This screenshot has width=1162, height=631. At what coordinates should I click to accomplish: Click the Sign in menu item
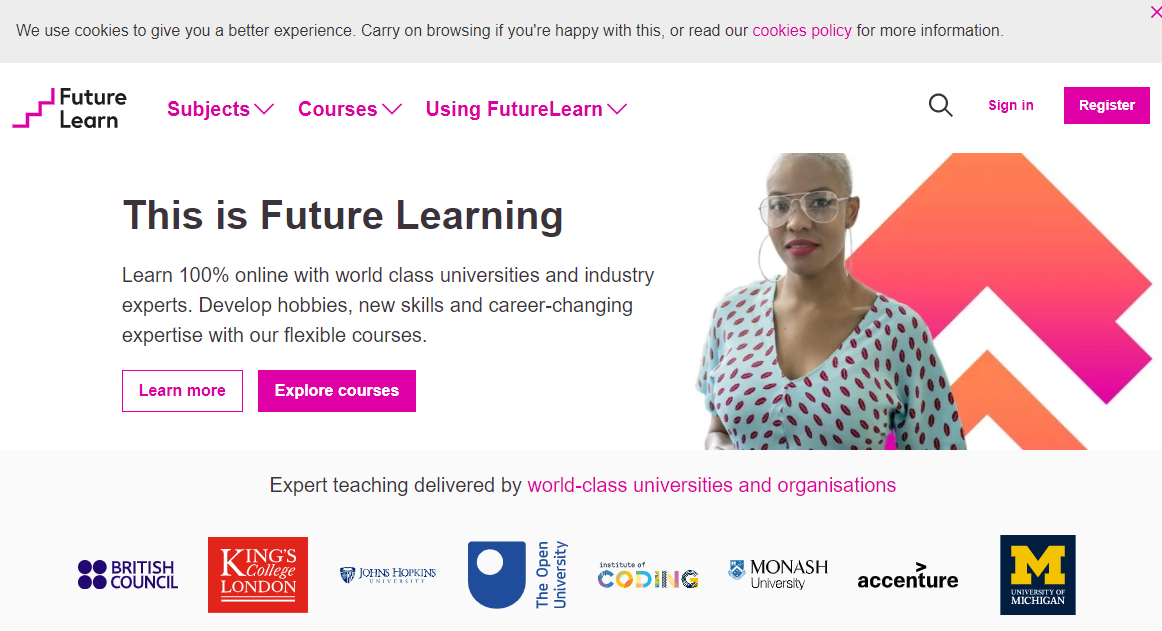(x=1010, y=105)
